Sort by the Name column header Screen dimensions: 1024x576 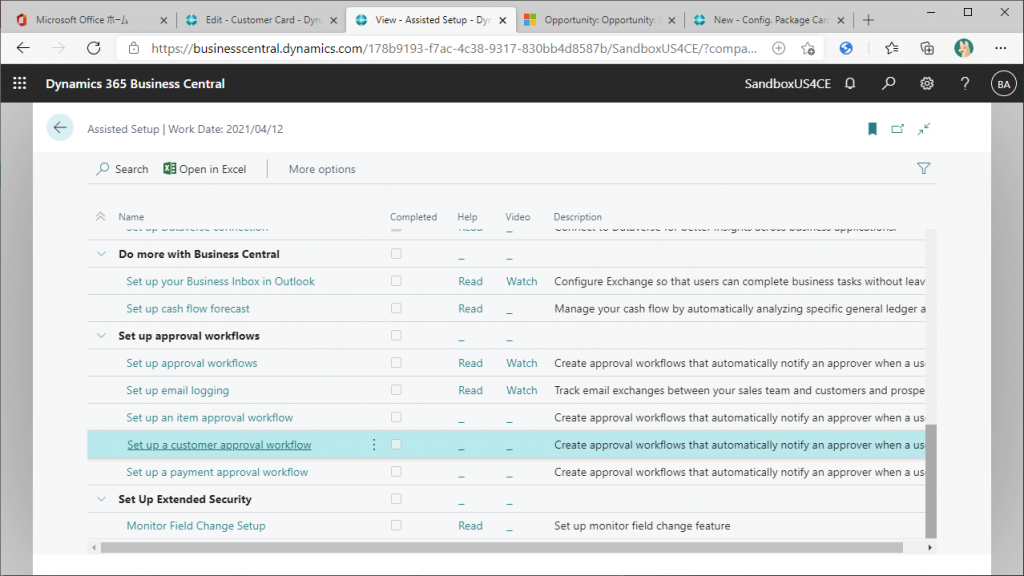coord(131,217)
